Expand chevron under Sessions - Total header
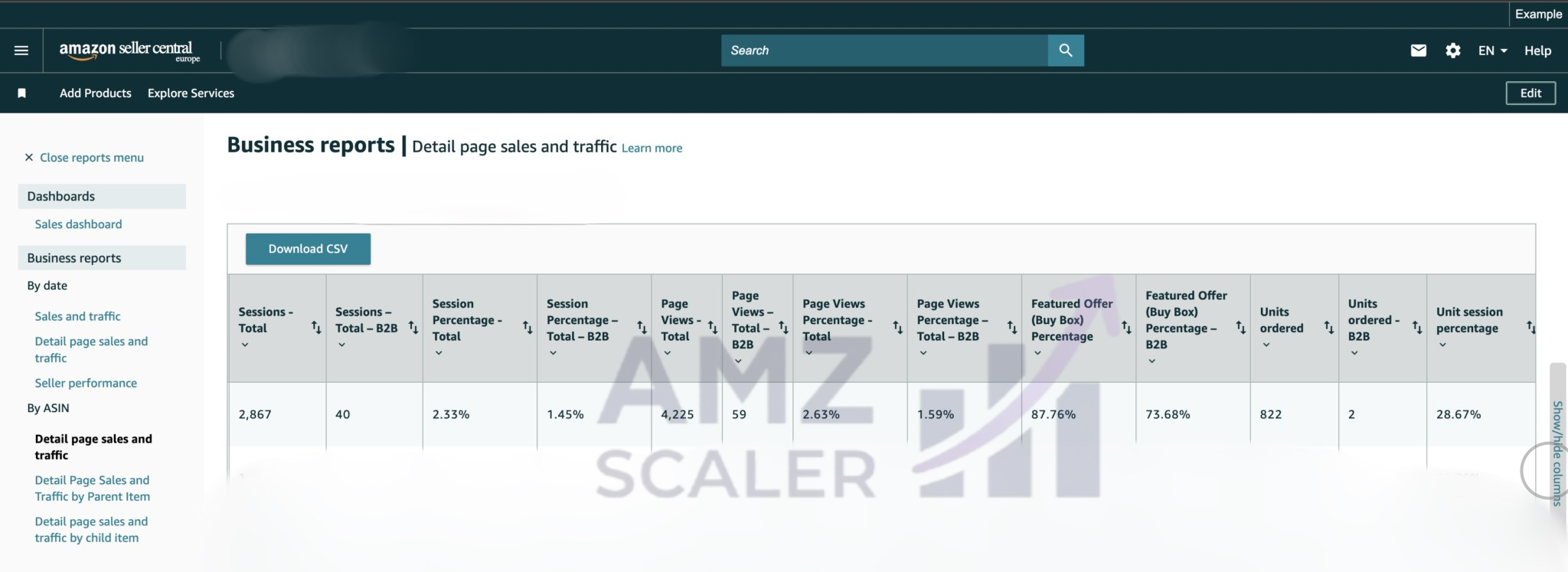The width and height of the screenshot is (1568, 572). (x=245, y=345)
